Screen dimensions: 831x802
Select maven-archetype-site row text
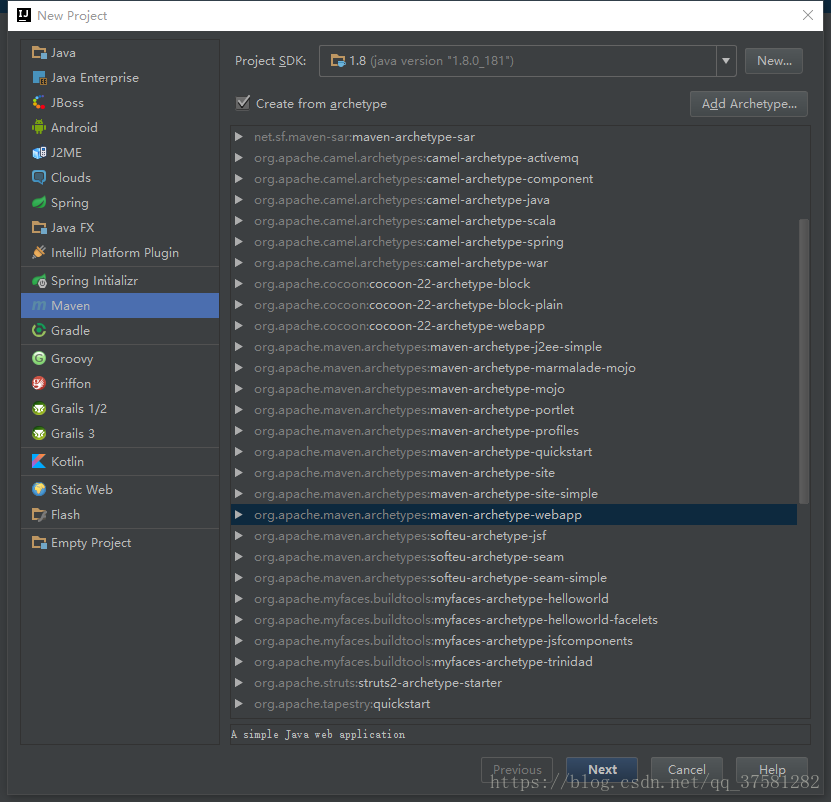[404, 473]
